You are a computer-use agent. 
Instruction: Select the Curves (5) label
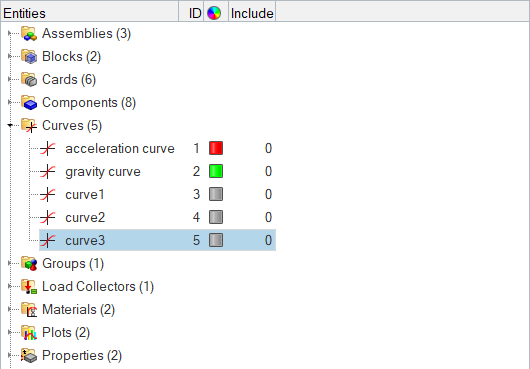click(x=72, y=125)
